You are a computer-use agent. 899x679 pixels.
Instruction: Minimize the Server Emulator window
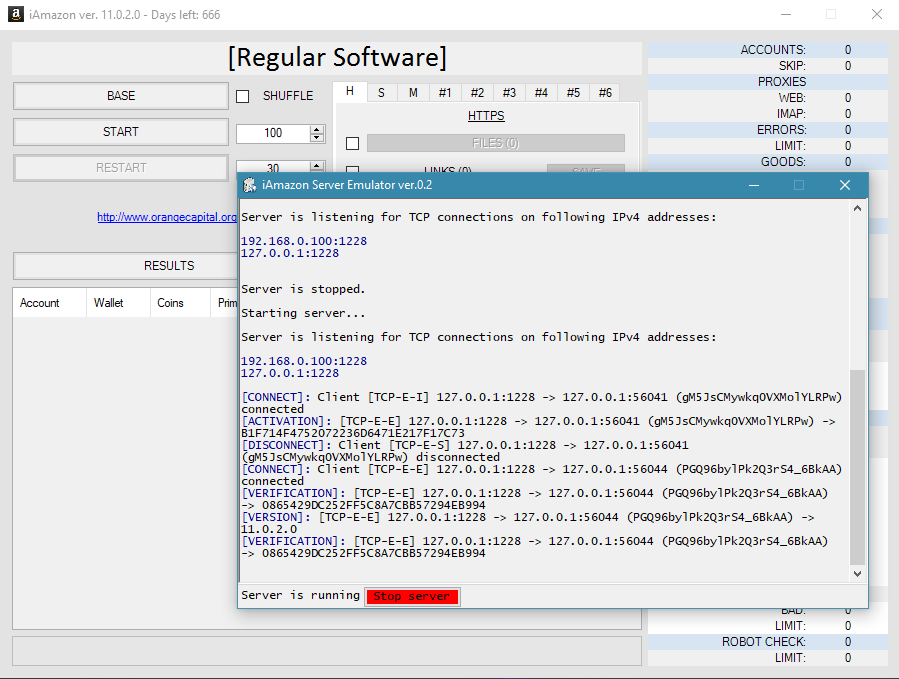(754, 185)
